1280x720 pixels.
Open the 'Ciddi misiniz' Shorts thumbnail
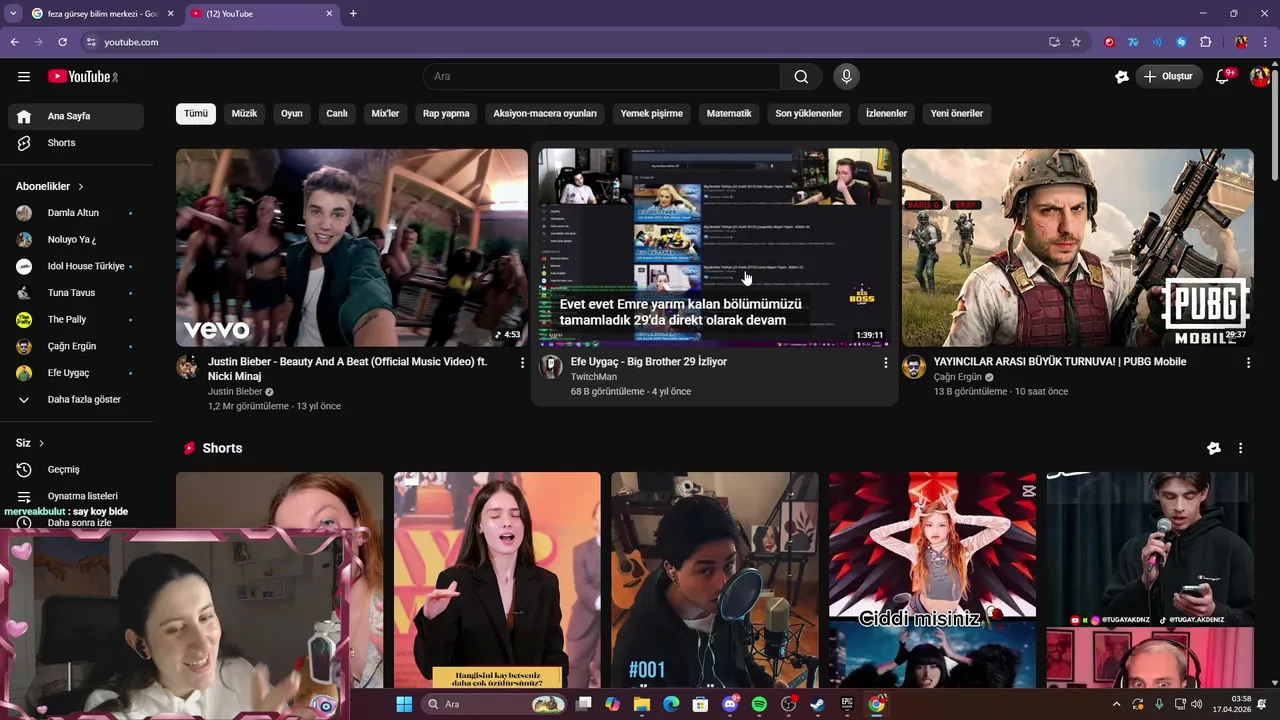tap(932, 580)
